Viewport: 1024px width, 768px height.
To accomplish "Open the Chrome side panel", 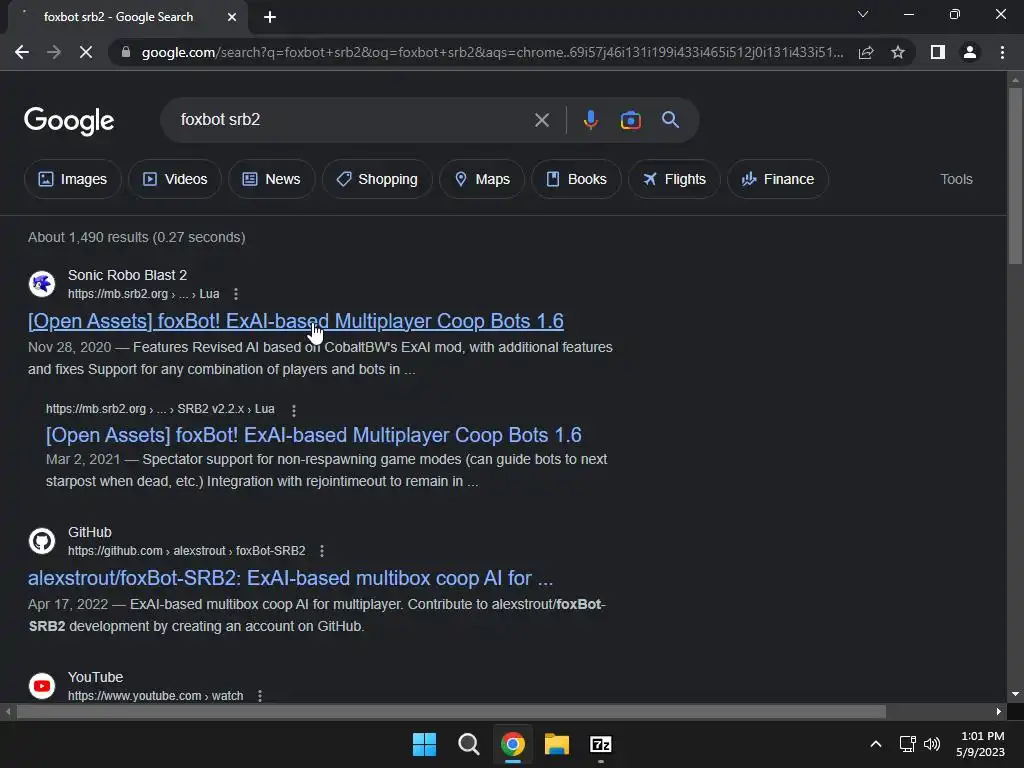I will (x=938, y=52).
